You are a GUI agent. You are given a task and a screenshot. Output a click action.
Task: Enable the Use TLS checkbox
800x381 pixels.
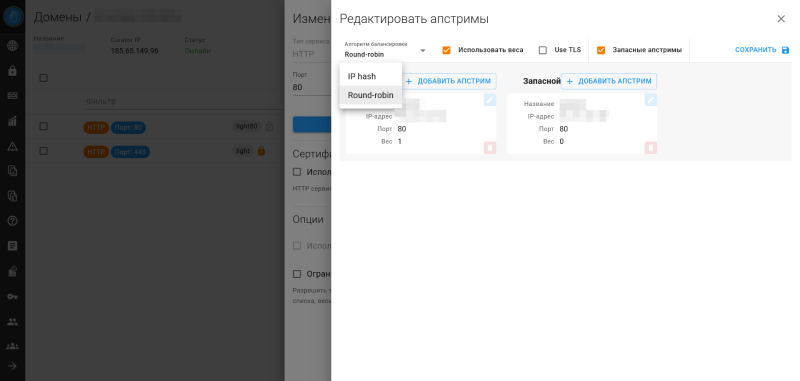coord(543,50)
